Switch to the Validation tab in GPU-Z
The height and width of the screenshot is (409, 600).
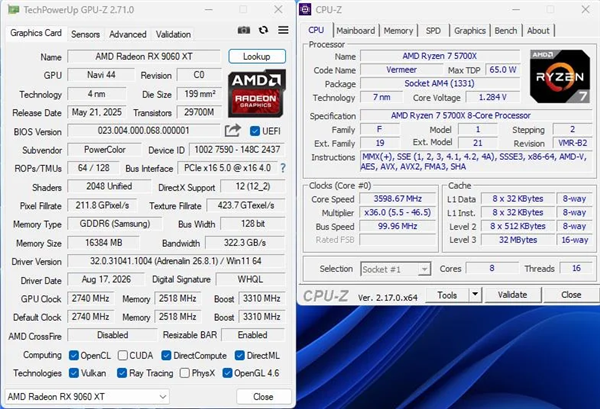pyautogui.click(x=173, y=34)
